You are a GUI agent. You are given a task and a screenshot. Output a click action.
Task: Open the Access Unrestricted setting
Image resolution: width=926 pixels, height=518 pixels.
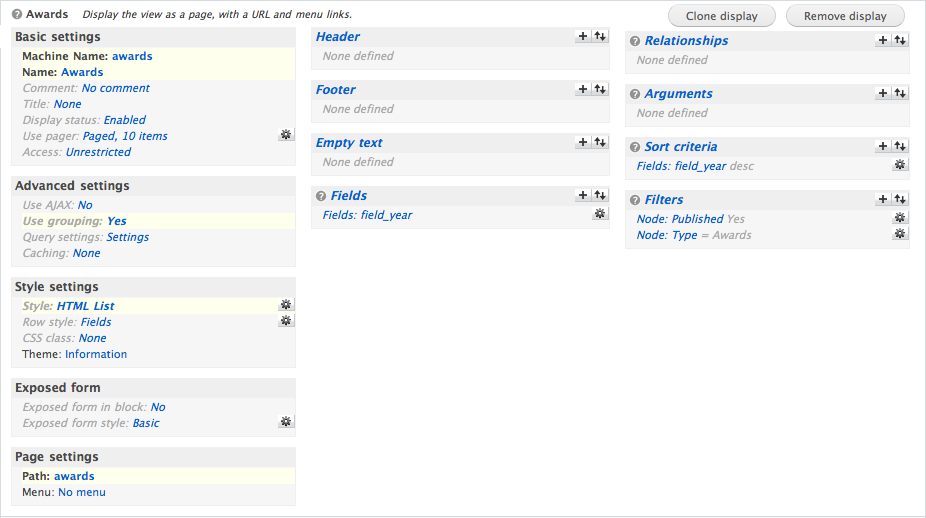coord(98,152)
